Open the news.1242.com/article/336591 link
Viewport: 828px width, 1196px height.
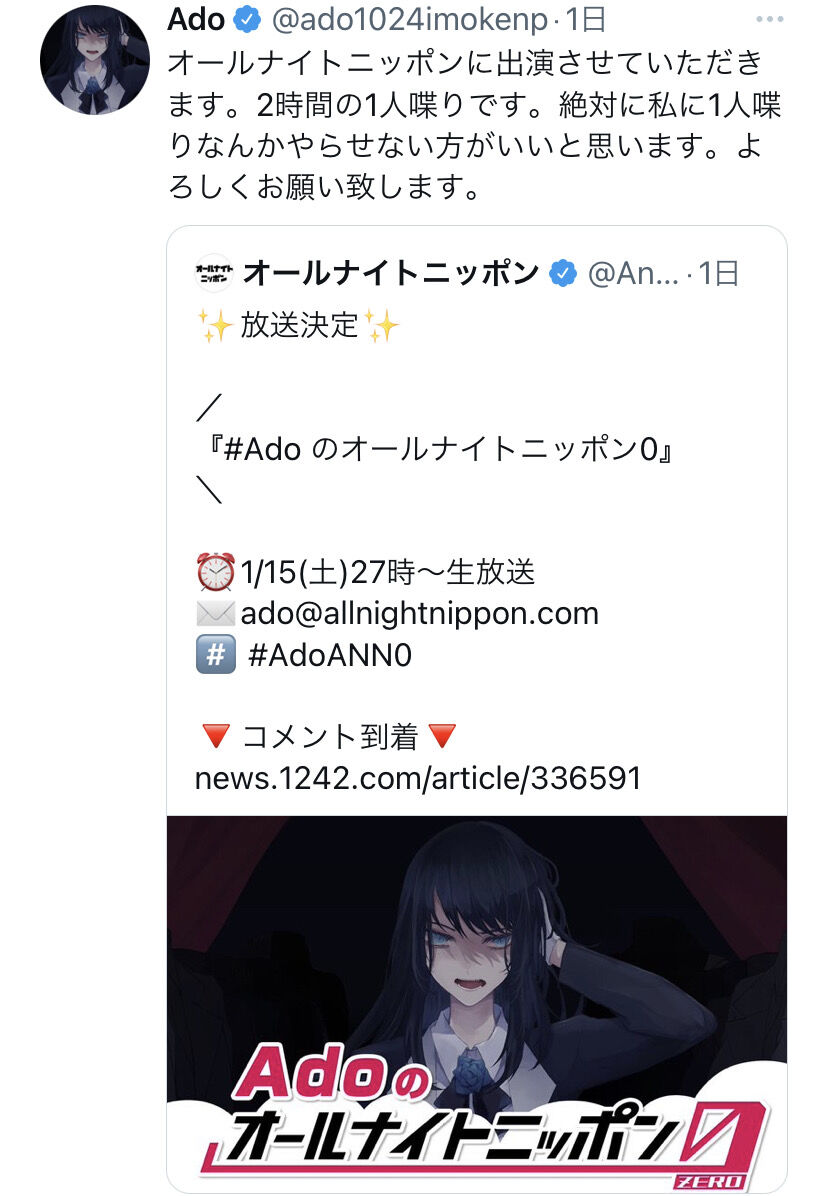pyautogui.click(x=418, y=779)
